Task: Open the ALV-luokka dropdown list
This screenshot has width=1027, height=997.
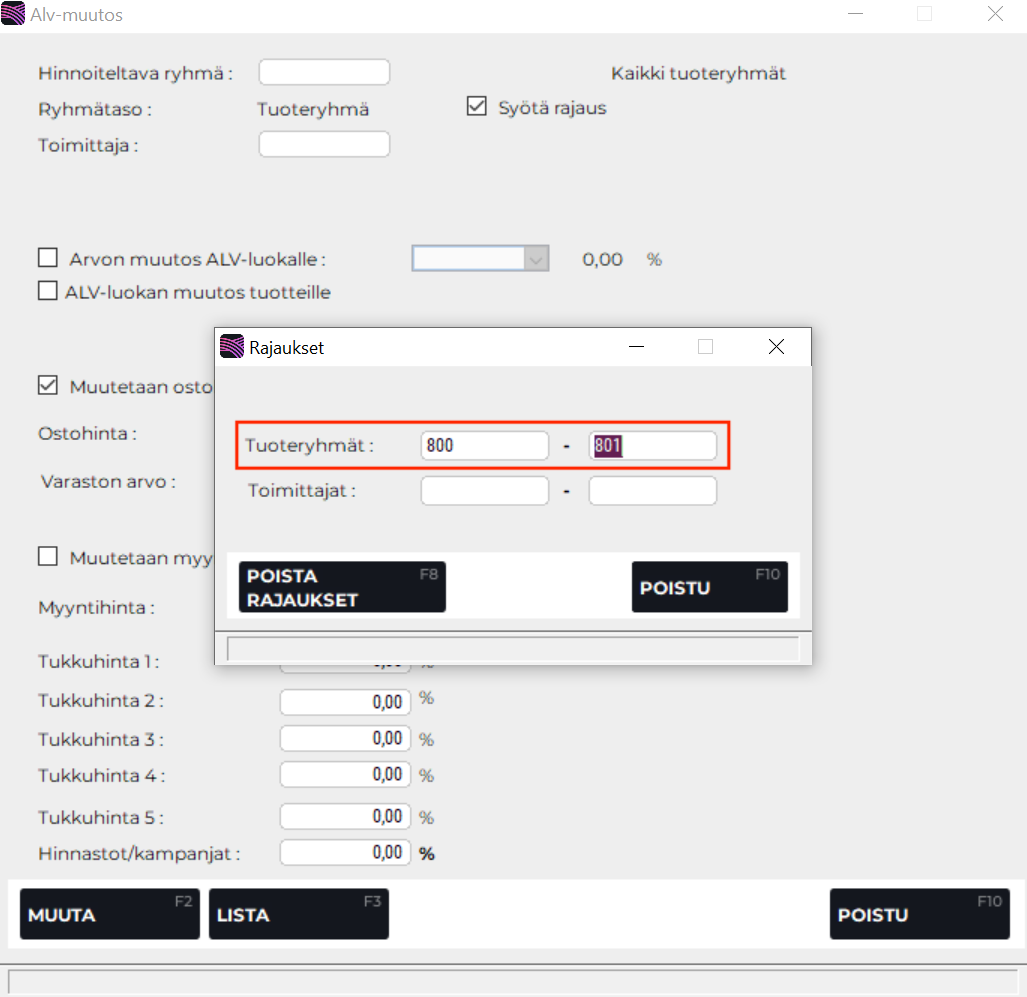Action: (537, 259)
